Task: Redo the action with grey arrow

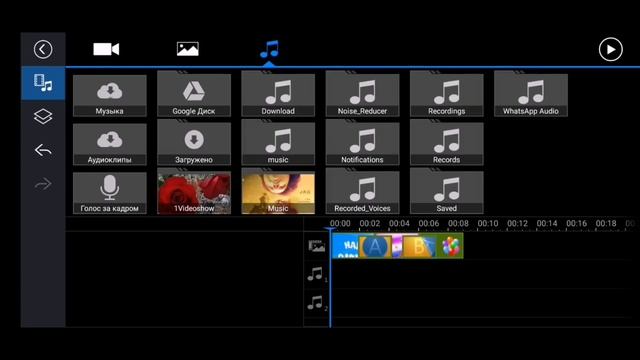Action: 43,184
